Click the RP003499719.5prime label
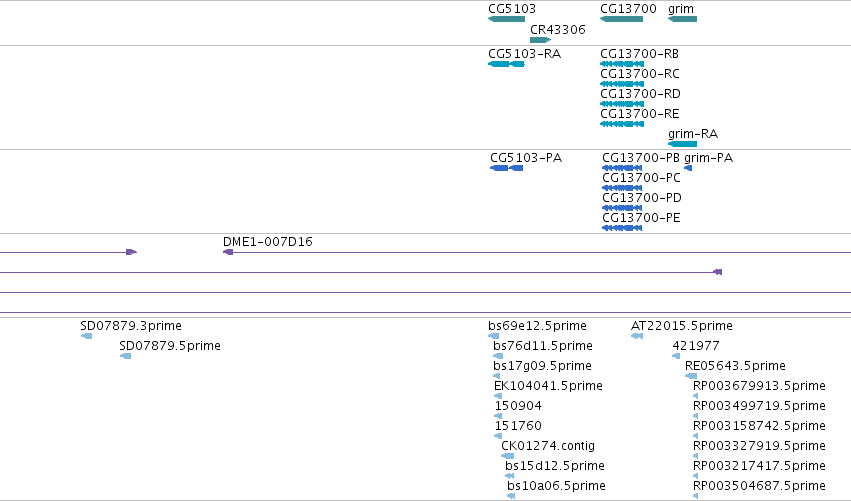 coord(759,406)
